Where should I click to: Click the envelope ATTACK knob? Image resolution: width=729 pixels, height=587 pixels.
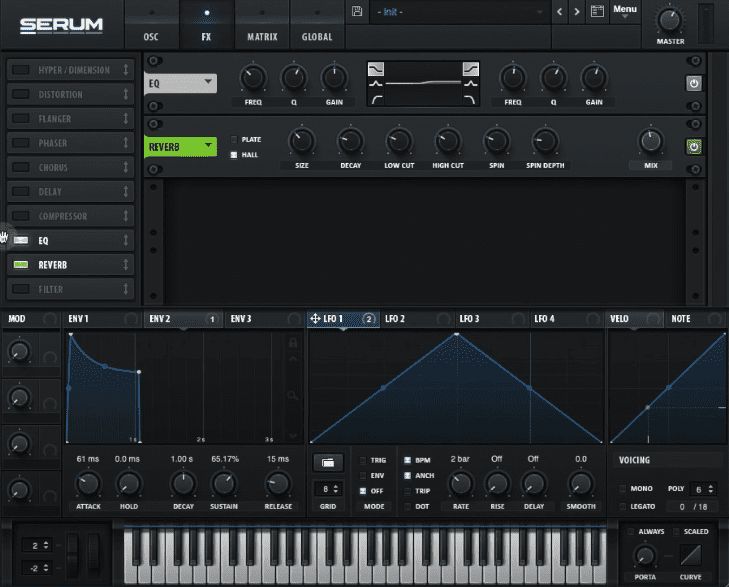click(88, 483)
